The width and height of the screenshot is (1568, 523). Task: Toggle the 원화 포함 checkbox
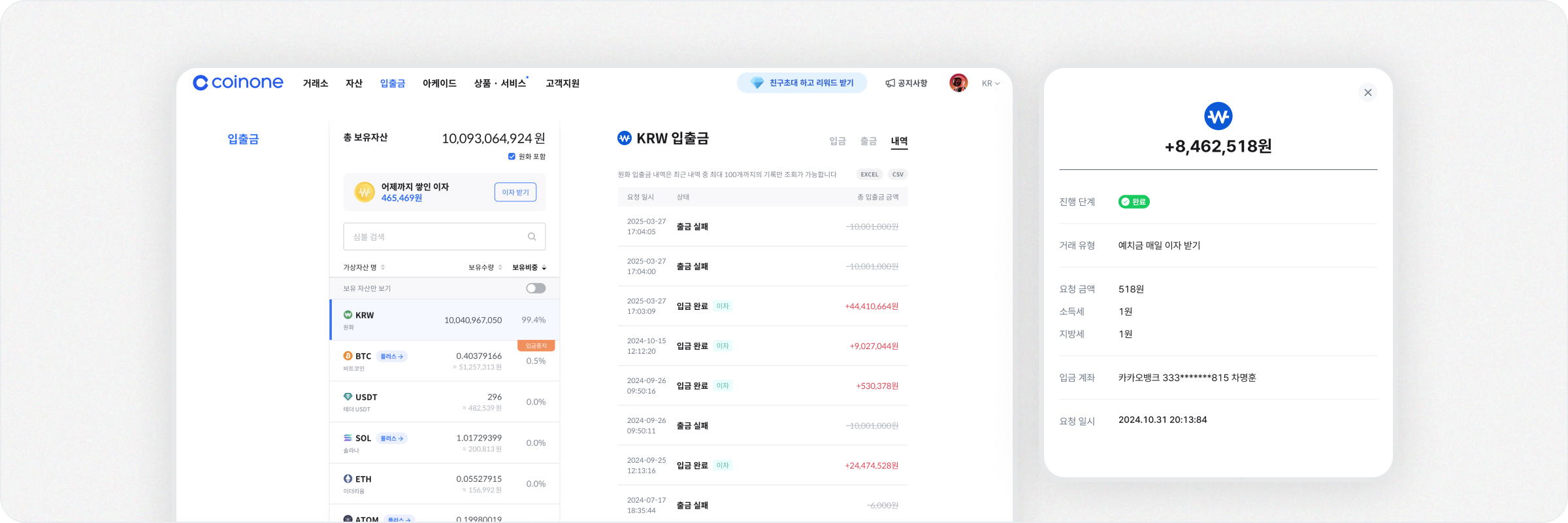(512, 156)
